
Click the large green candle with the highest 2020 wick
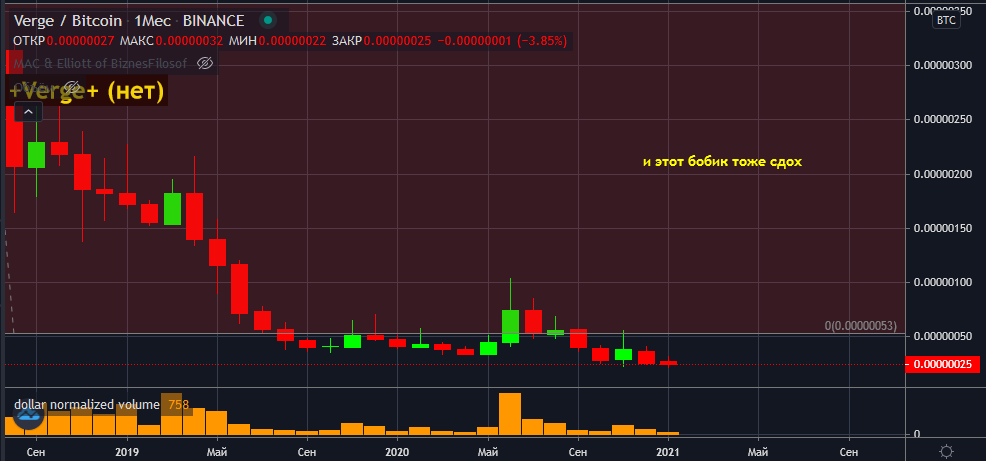click(x=510, y=326)
